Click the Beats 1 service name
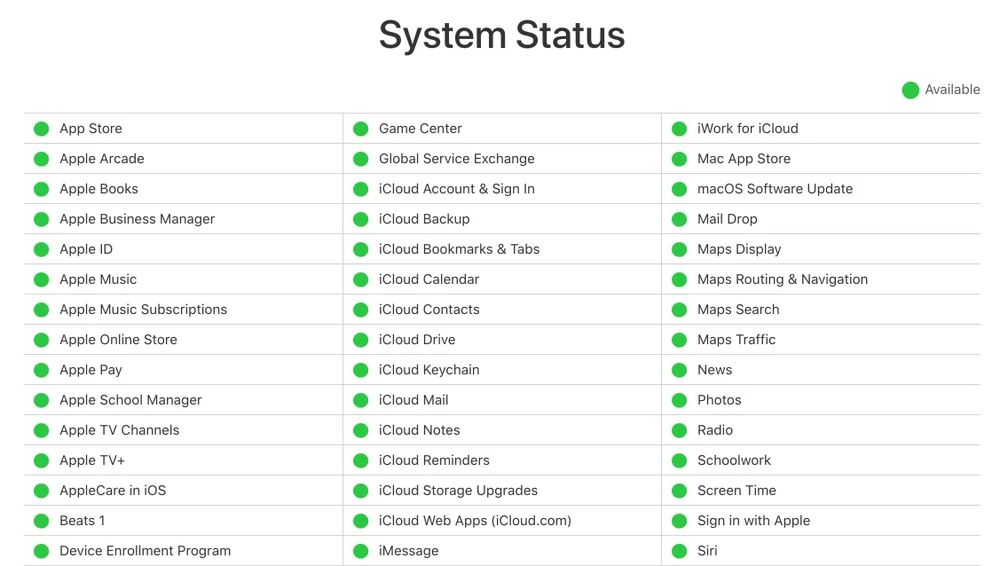 pyautogui.click(x=82, y=520)
